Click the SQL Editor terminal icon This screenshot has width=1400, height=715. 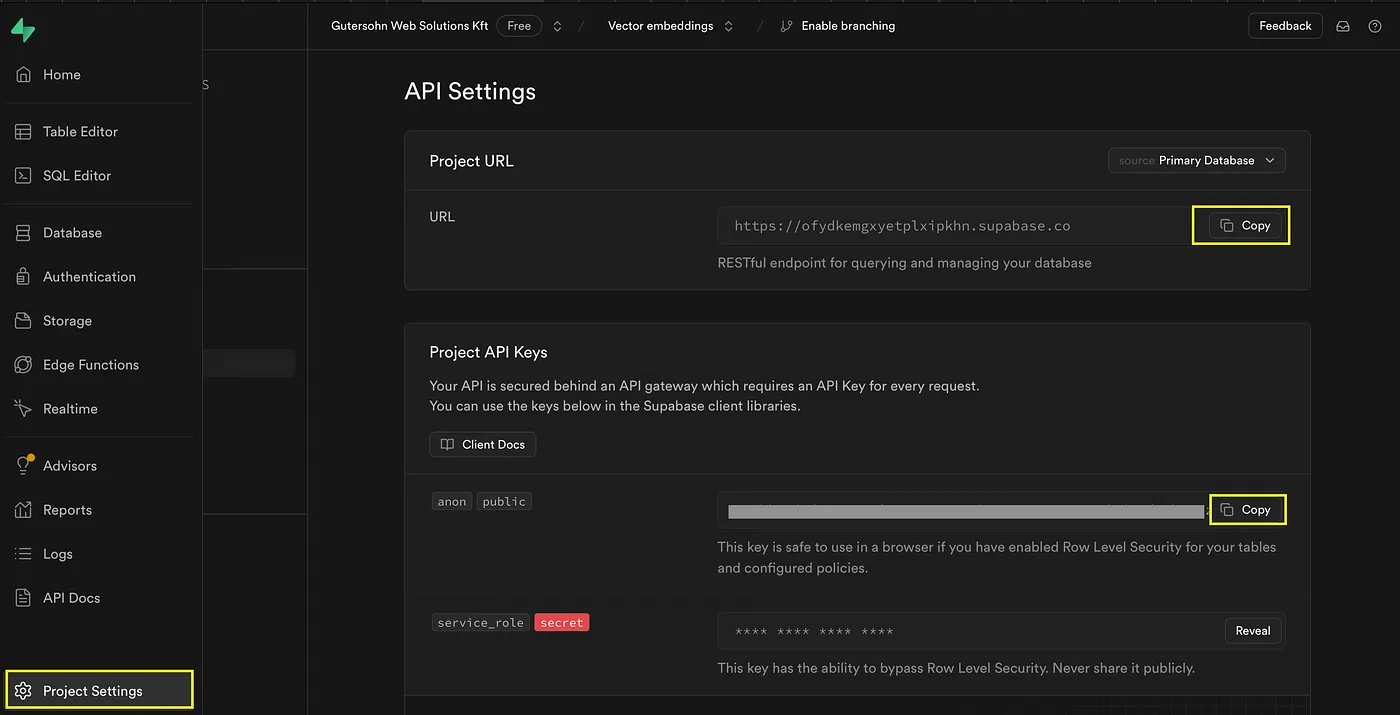coord(24,176)
